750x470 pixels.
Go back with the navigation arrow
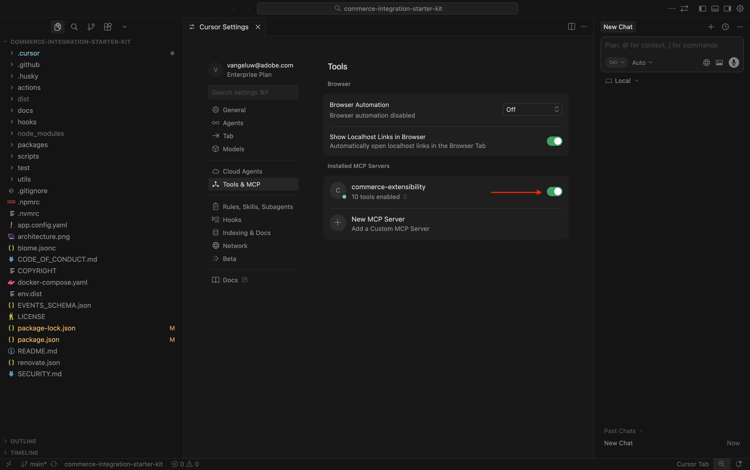[234, 9]
